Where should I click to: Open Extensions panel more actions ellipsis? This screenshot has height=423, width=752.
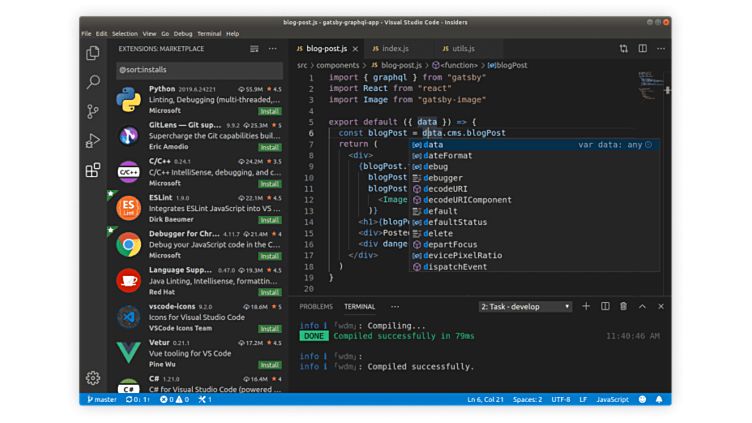(272, 49)
